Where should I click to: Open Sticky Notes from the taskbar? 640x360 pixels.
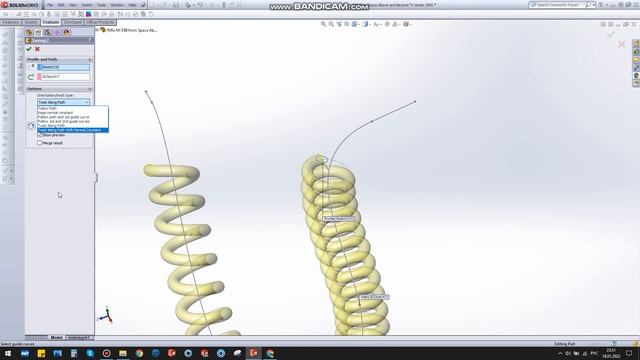41,353
